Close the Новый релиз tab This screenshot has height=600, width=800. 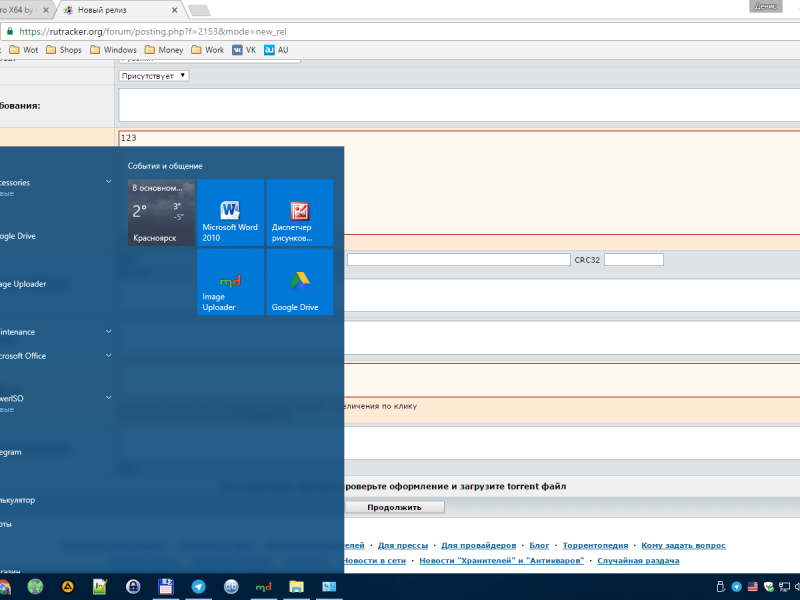[x=174, y=10]
